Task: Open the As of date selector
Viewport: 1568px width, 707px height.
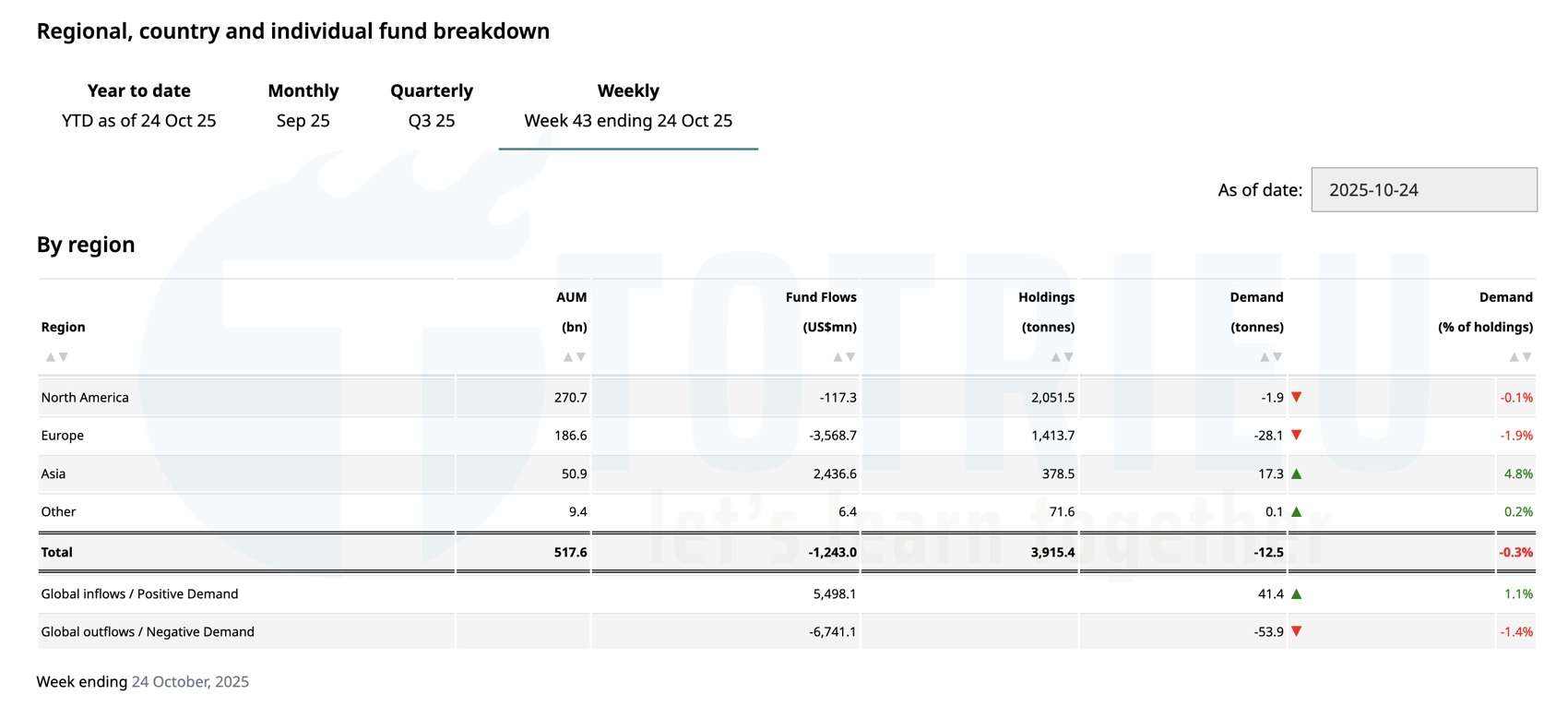Action: pos(1423,190)
